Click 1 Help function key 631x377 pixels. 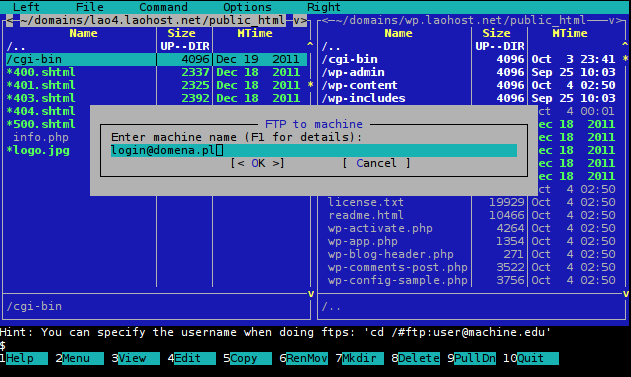(x=24, y=358)
